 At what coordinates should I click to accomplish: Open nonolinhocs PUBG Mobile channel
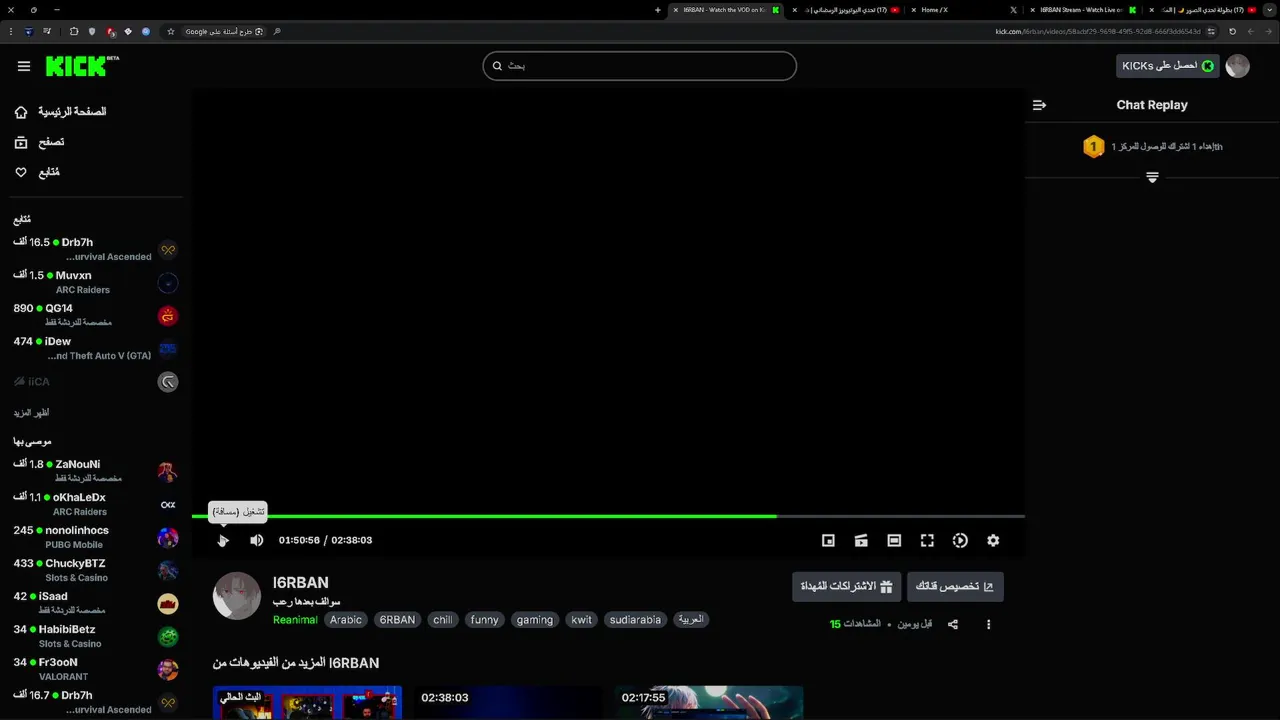(x=96, y=537)
